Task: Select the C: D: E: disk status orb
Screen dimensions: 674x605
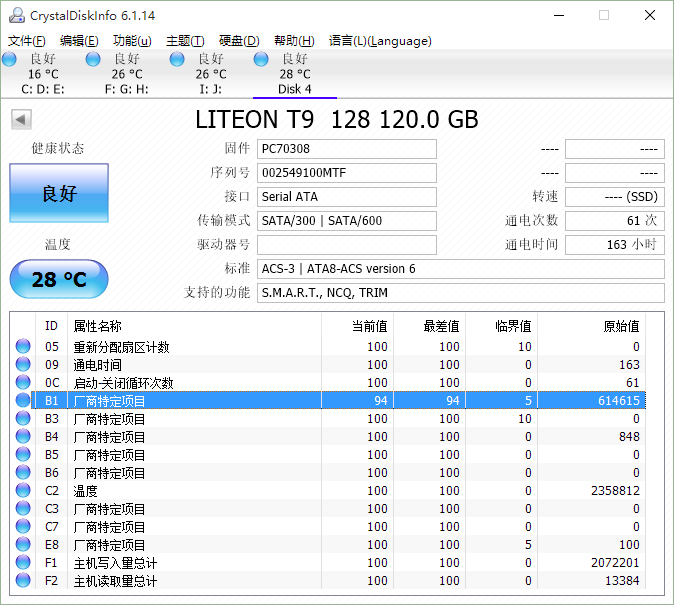Action: tap(10, 60)
